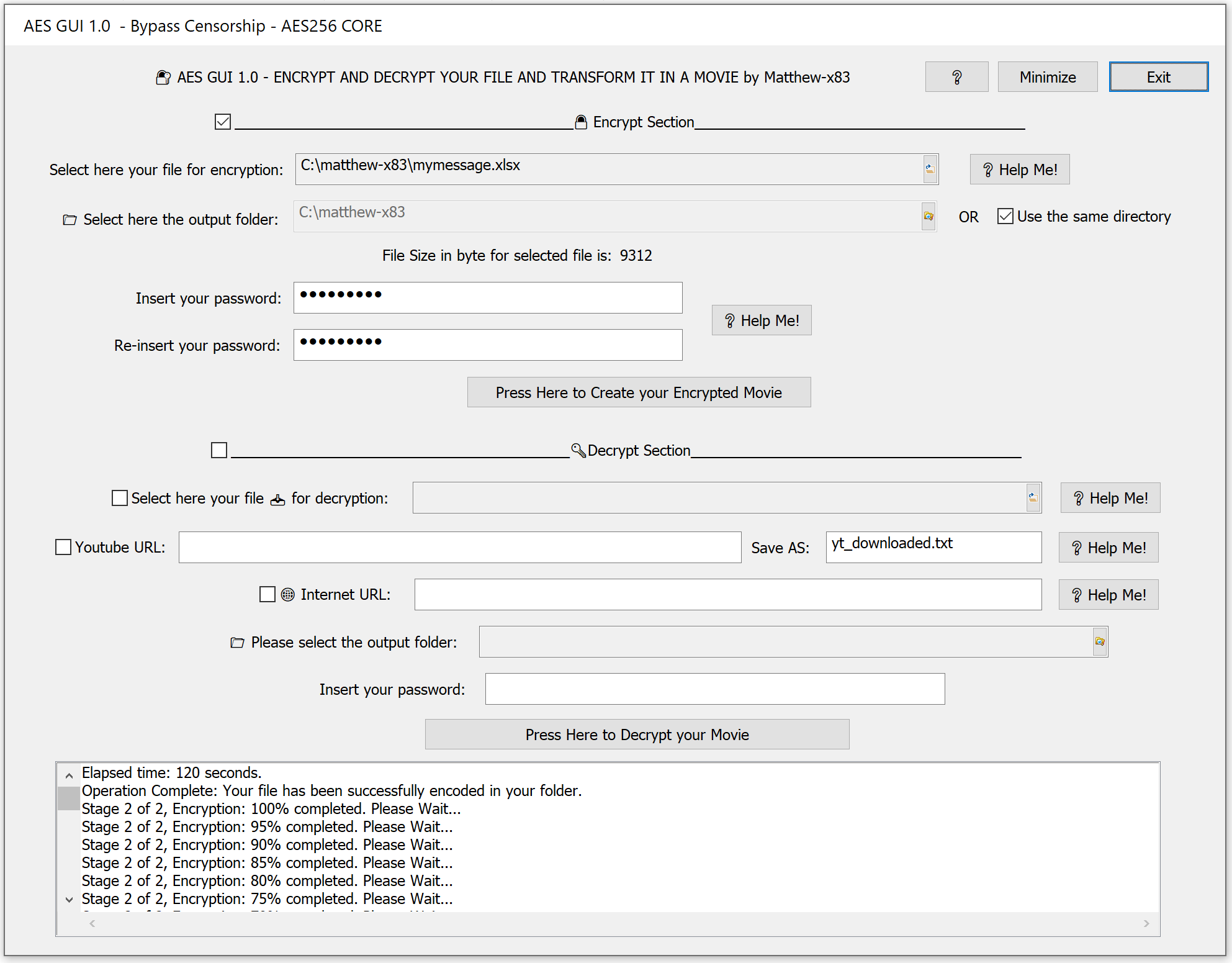1232x963 pixels.
Task: Browse for the encryption output folder
Action: click(x=928, y=216)
